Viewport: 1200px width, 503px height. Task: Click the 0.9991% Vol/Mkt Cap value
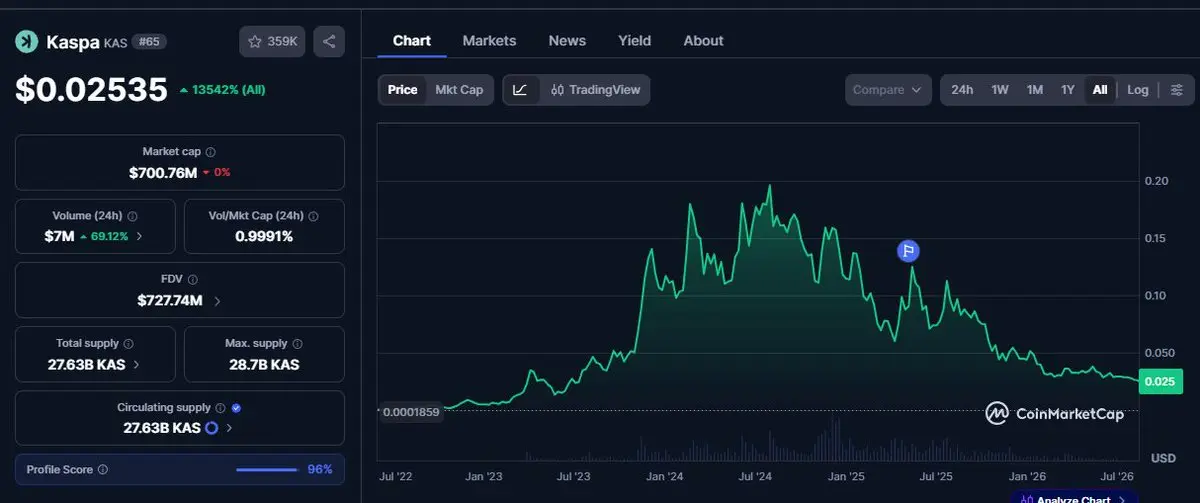[264, 236]
